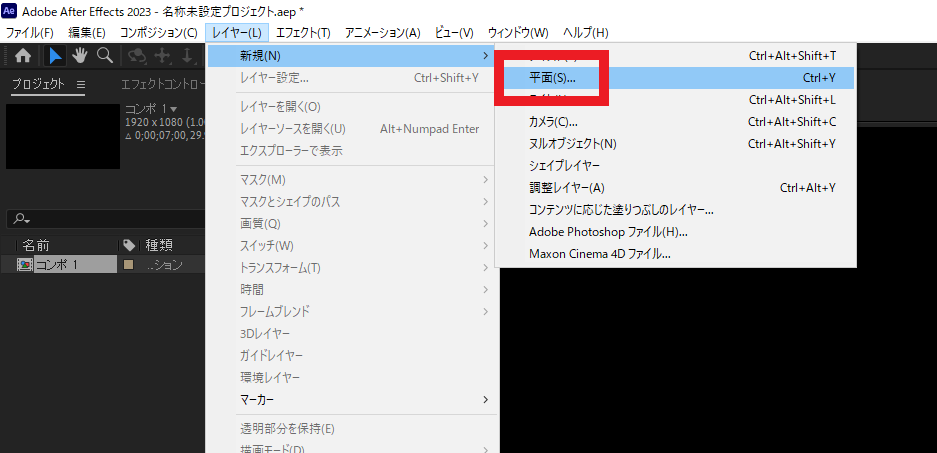Expand the スイッチ(W) submenu
This screenshot has height=453, width=937.
(351, 246)
